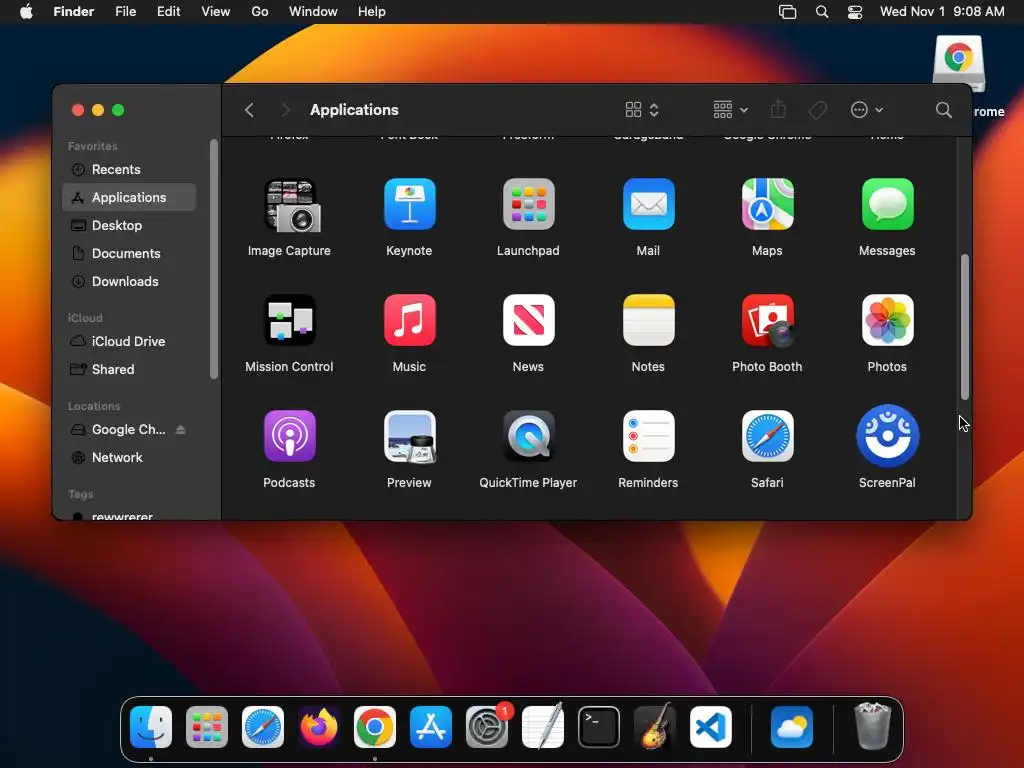Select the Maps app icon

[767, 204]
